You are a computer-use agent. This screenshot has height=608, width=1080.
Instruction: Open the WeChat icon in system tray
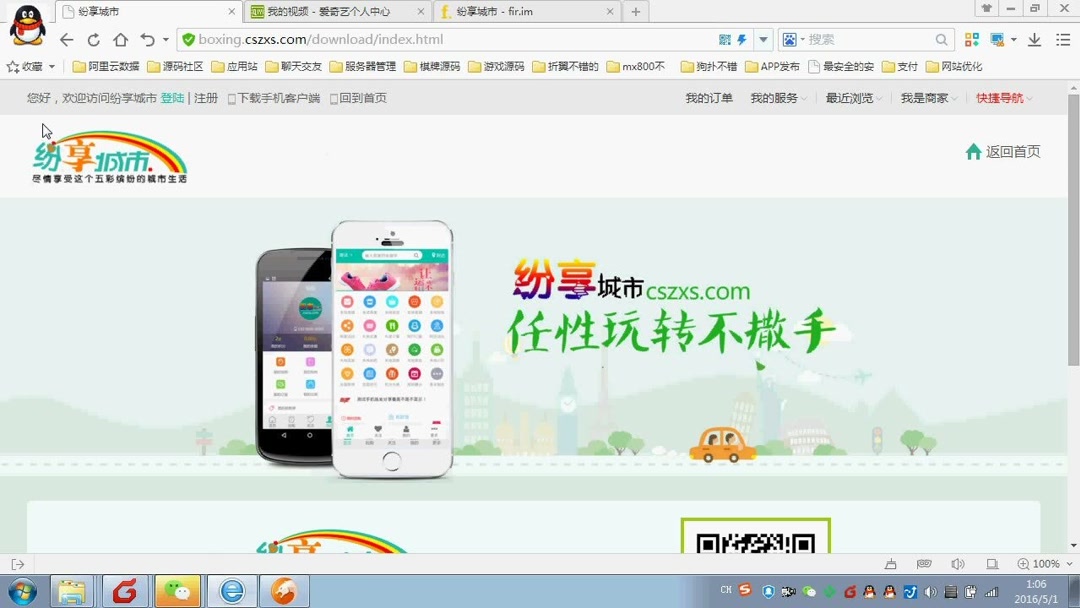point(808,591)
